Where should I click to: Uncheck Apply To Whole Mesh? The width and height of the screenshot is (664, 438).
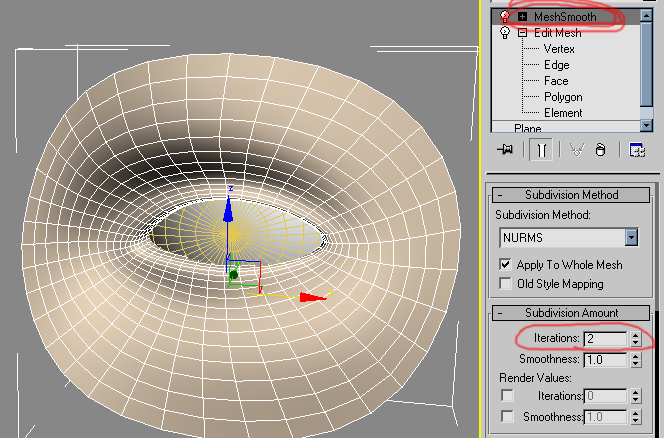click(x=505, y=264)
